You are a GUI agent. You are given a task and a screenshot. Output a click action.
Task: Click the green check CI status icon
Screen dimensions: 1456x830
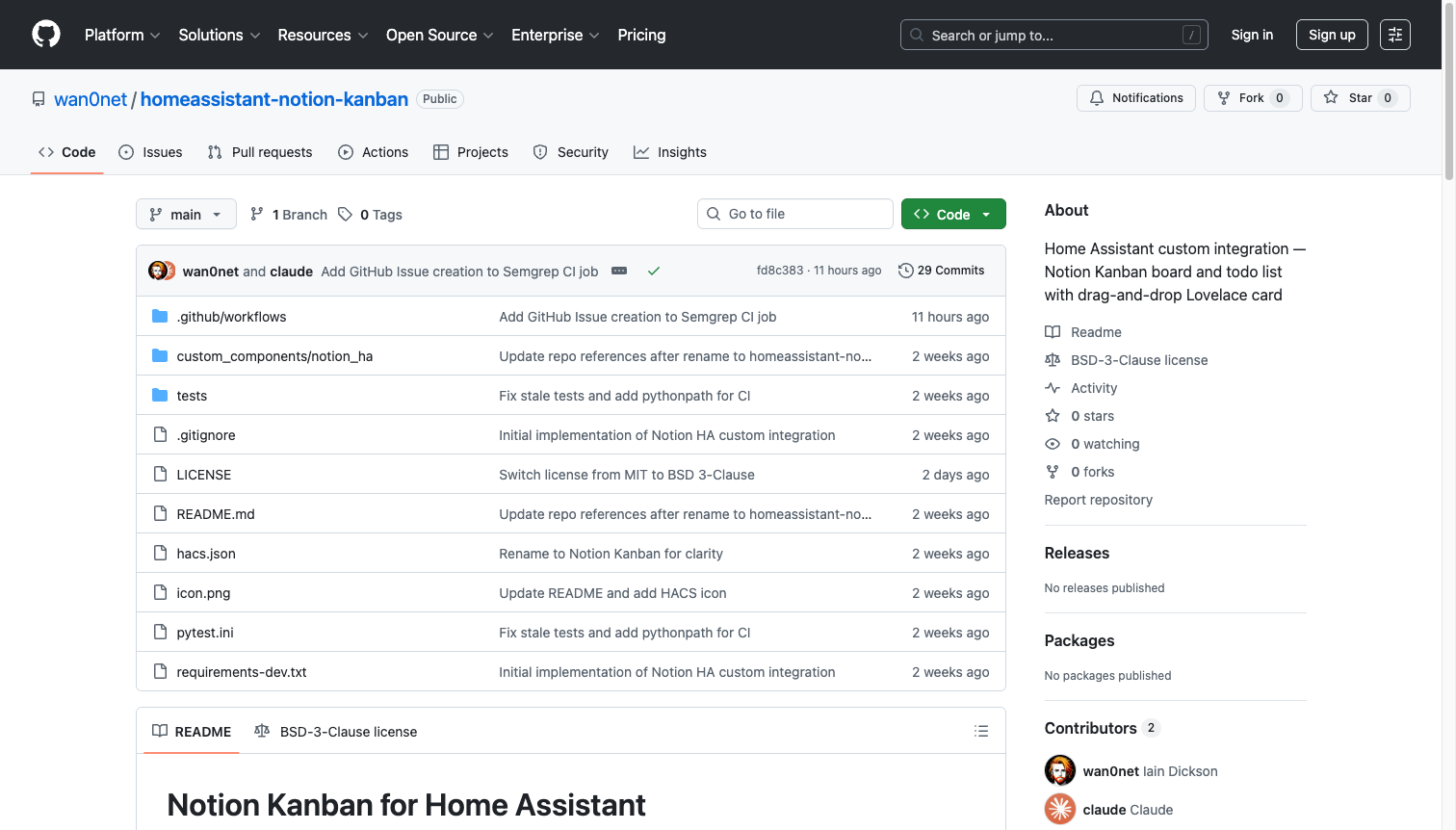click(654, 271)
